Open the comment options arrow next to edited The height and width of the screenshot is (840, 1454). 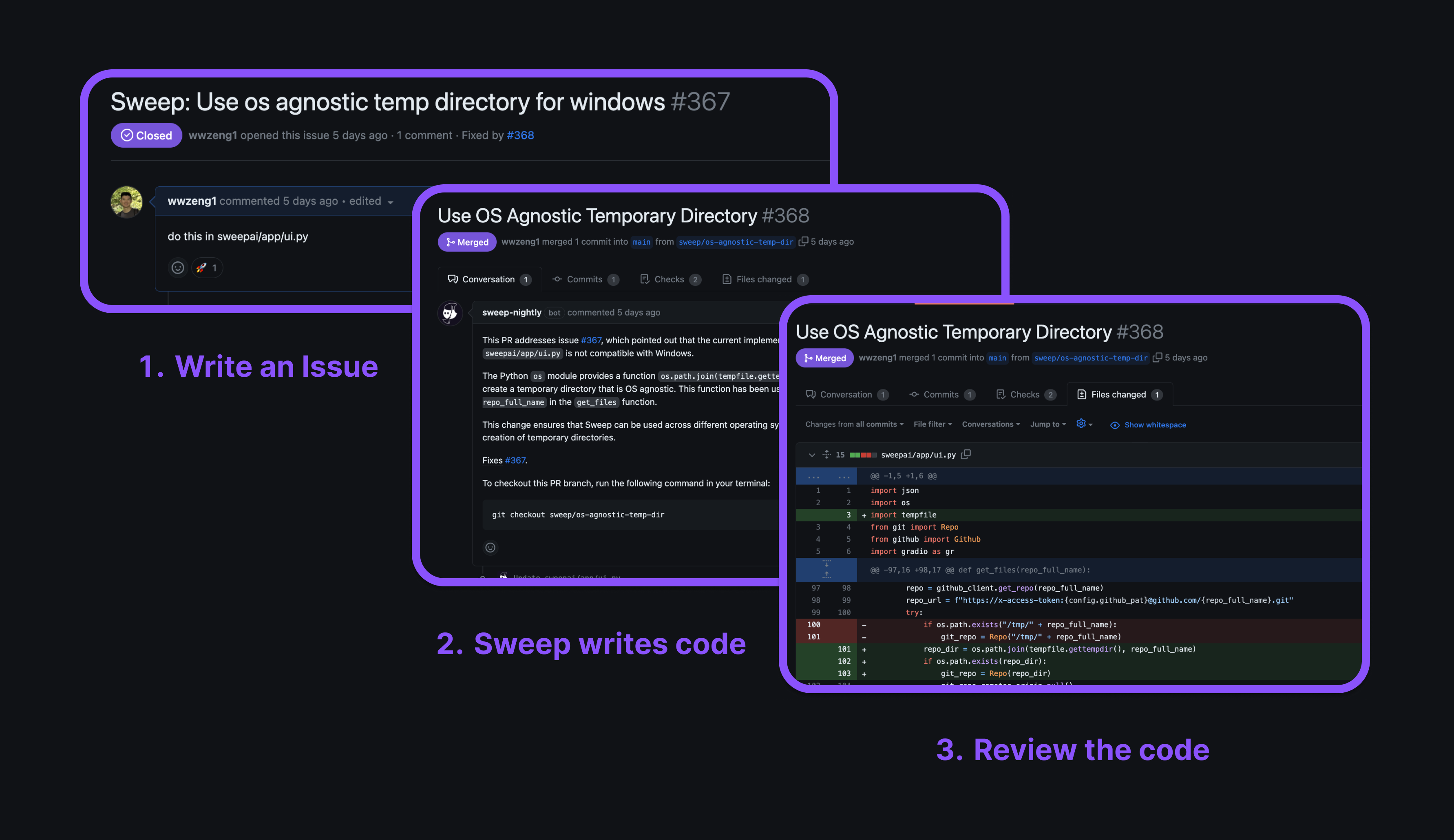[x=391, y=202]
